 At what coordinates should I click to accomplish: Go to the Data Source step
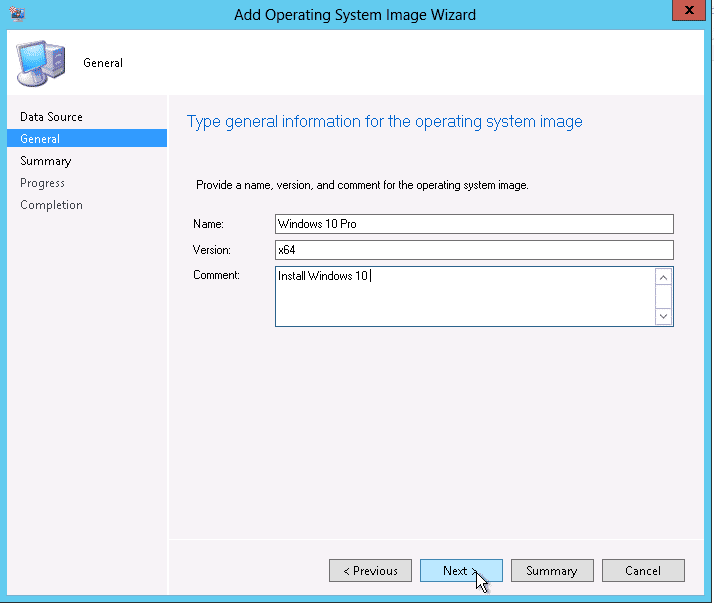point(51,117)
